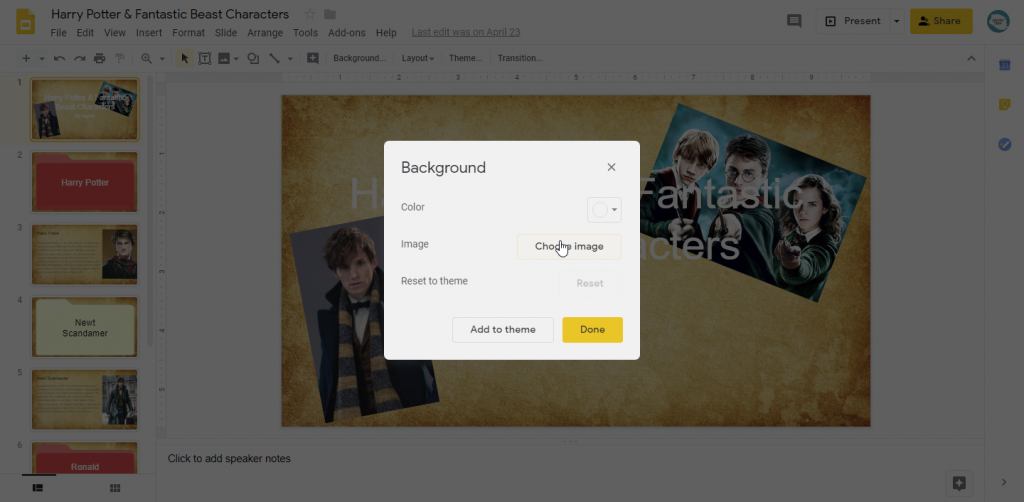The image size is (1024, 502).
Task: Open the background color swatch dropdown
Action: [604, 210]
